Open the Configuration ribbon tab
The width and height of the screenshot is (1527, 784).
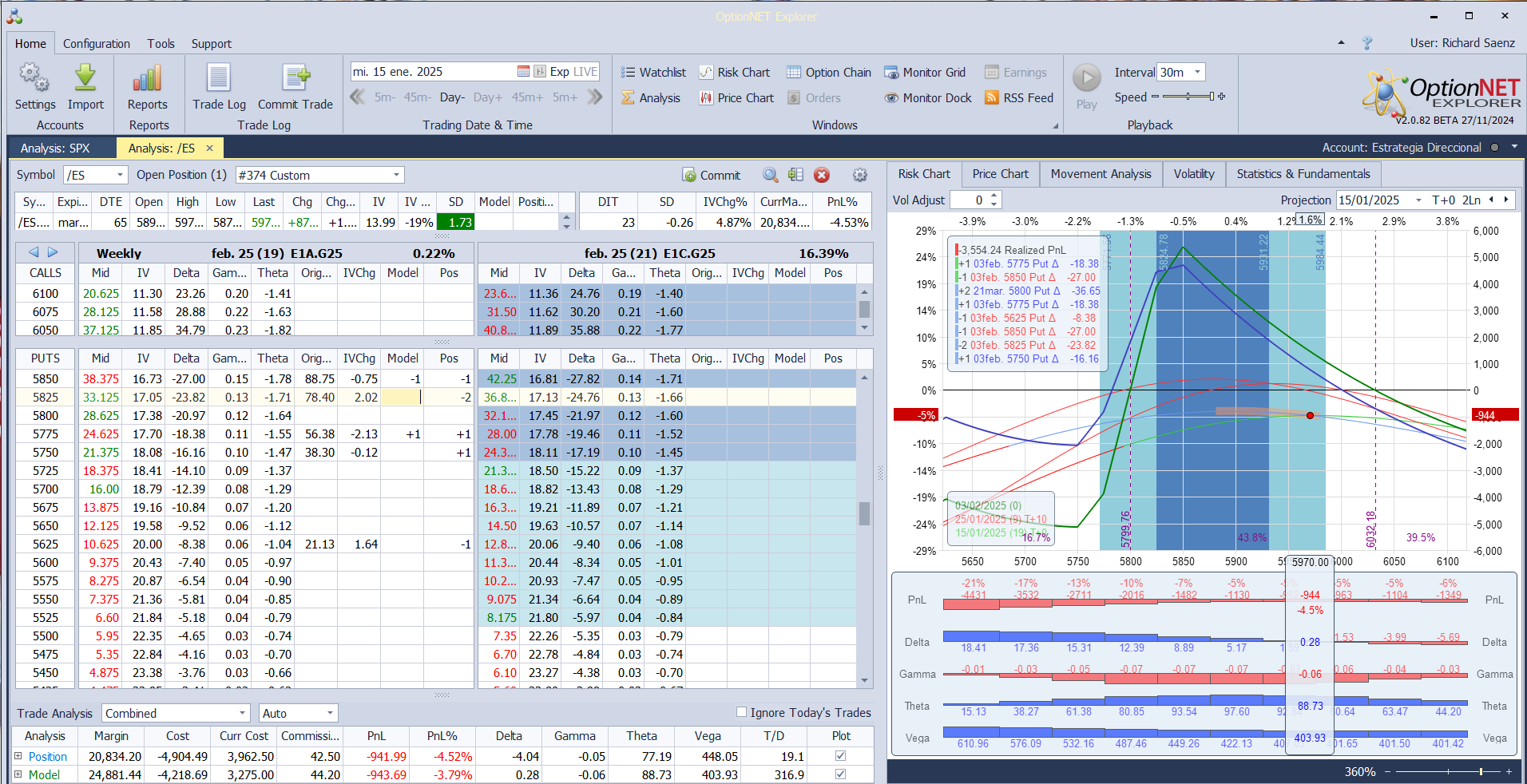pos(96,44)
